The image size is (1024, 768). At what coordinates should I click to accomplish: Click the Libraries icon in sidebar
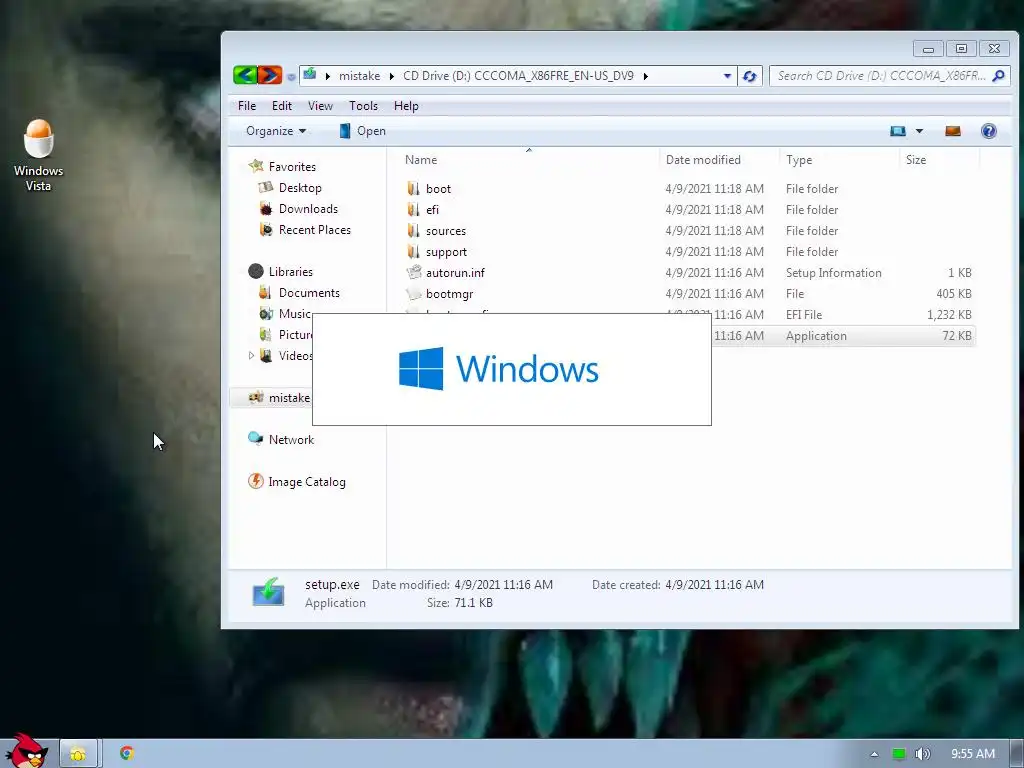click(x=256, y=271)
